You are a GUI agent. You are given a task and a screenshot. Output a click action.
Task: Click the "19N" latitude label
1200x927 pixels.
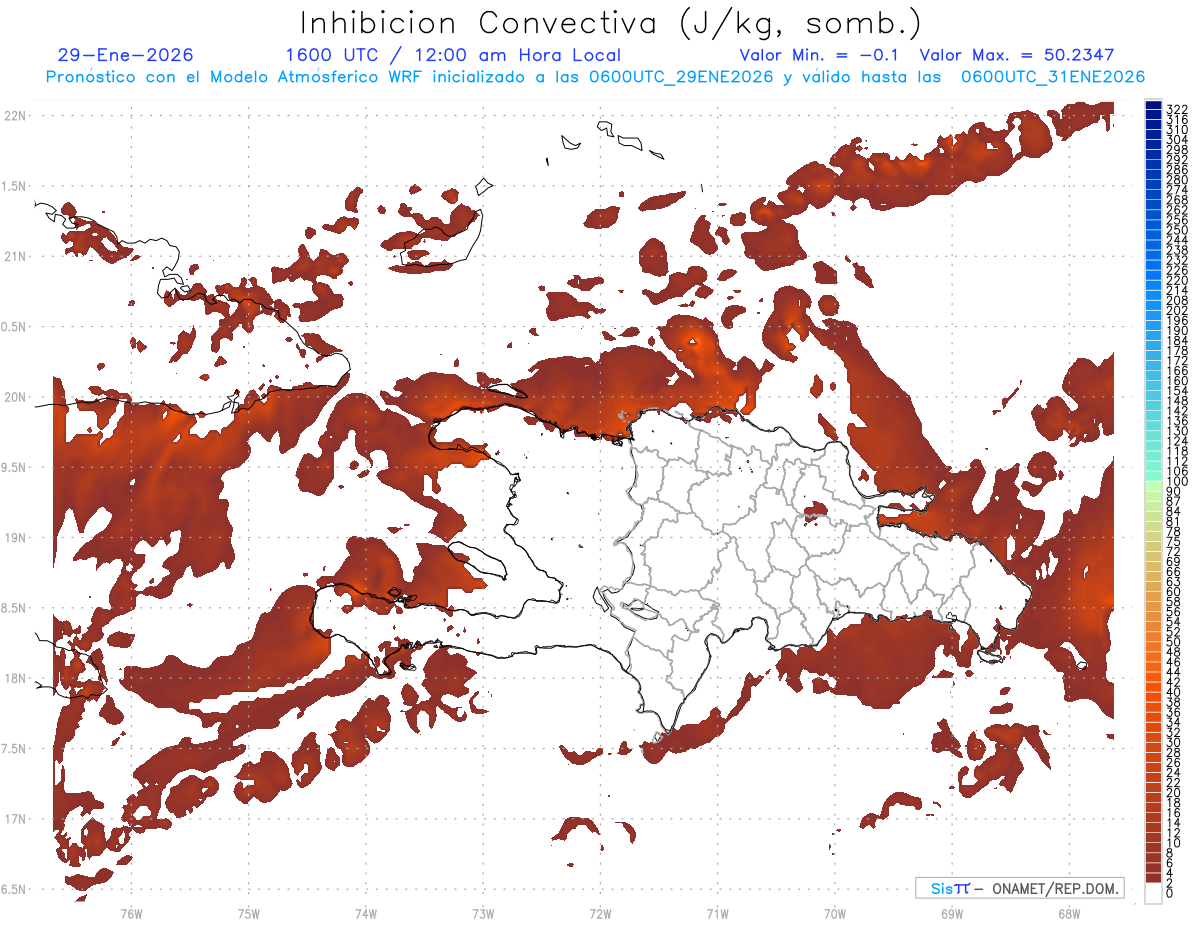point(15,538)
